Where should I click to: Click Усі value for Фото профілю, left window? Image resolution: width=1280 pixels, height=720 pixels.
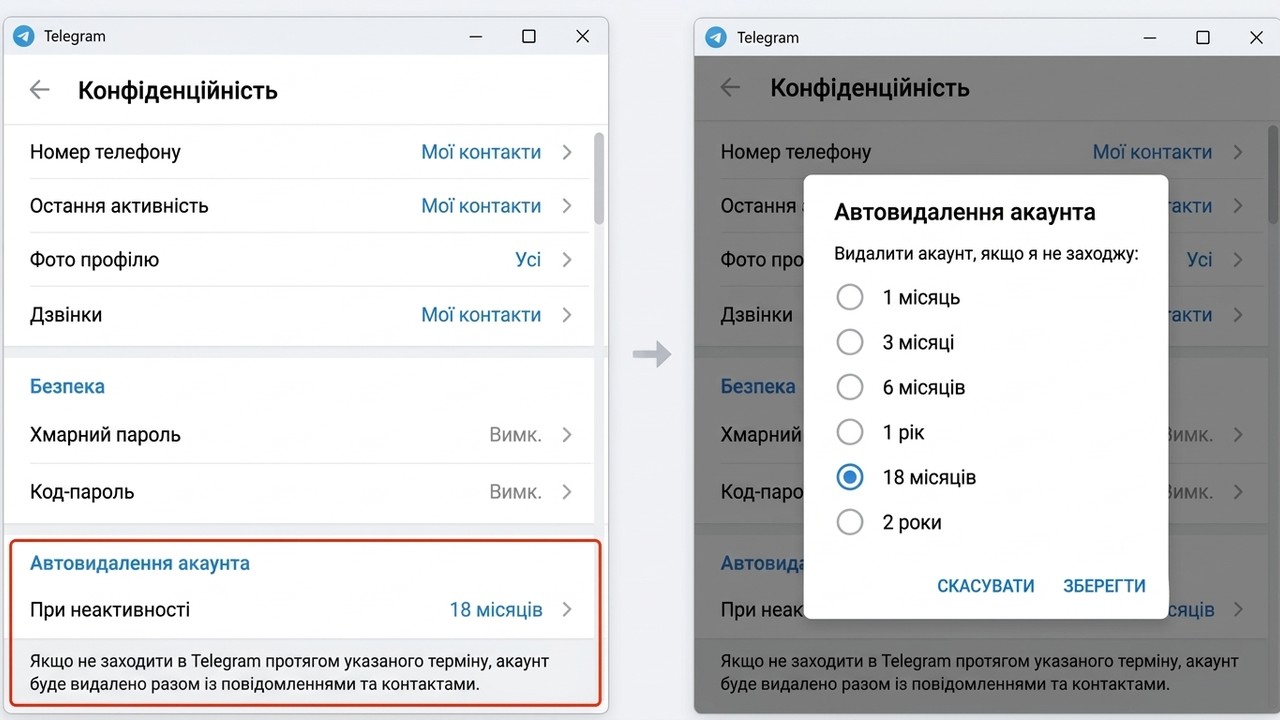click(x=528, y=260)
